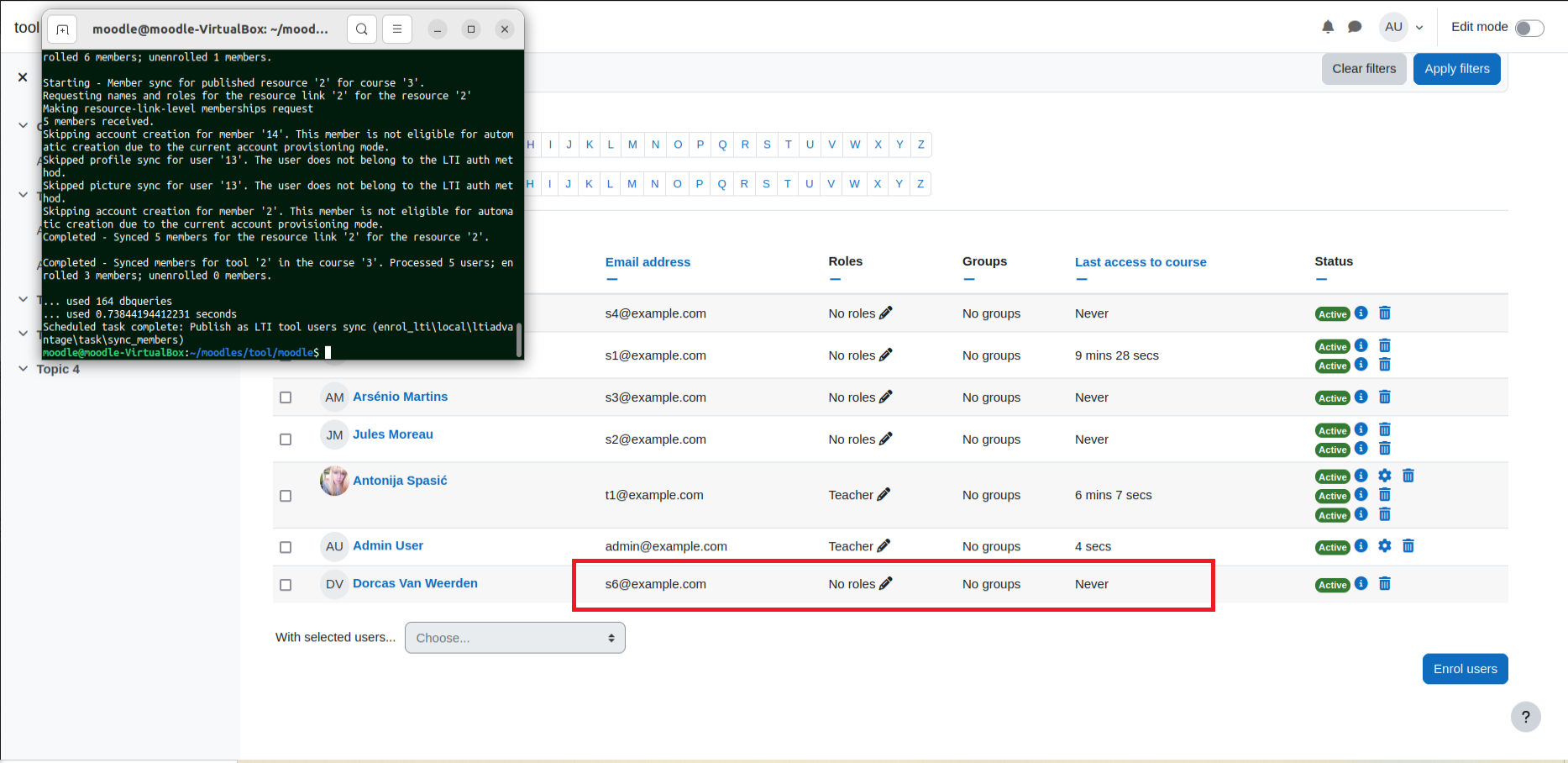The width and height of the screenshot is (1568, 763).
Task: Hide the Roles column dash icon
Action: pyautogui.click(x=835, y=279)
